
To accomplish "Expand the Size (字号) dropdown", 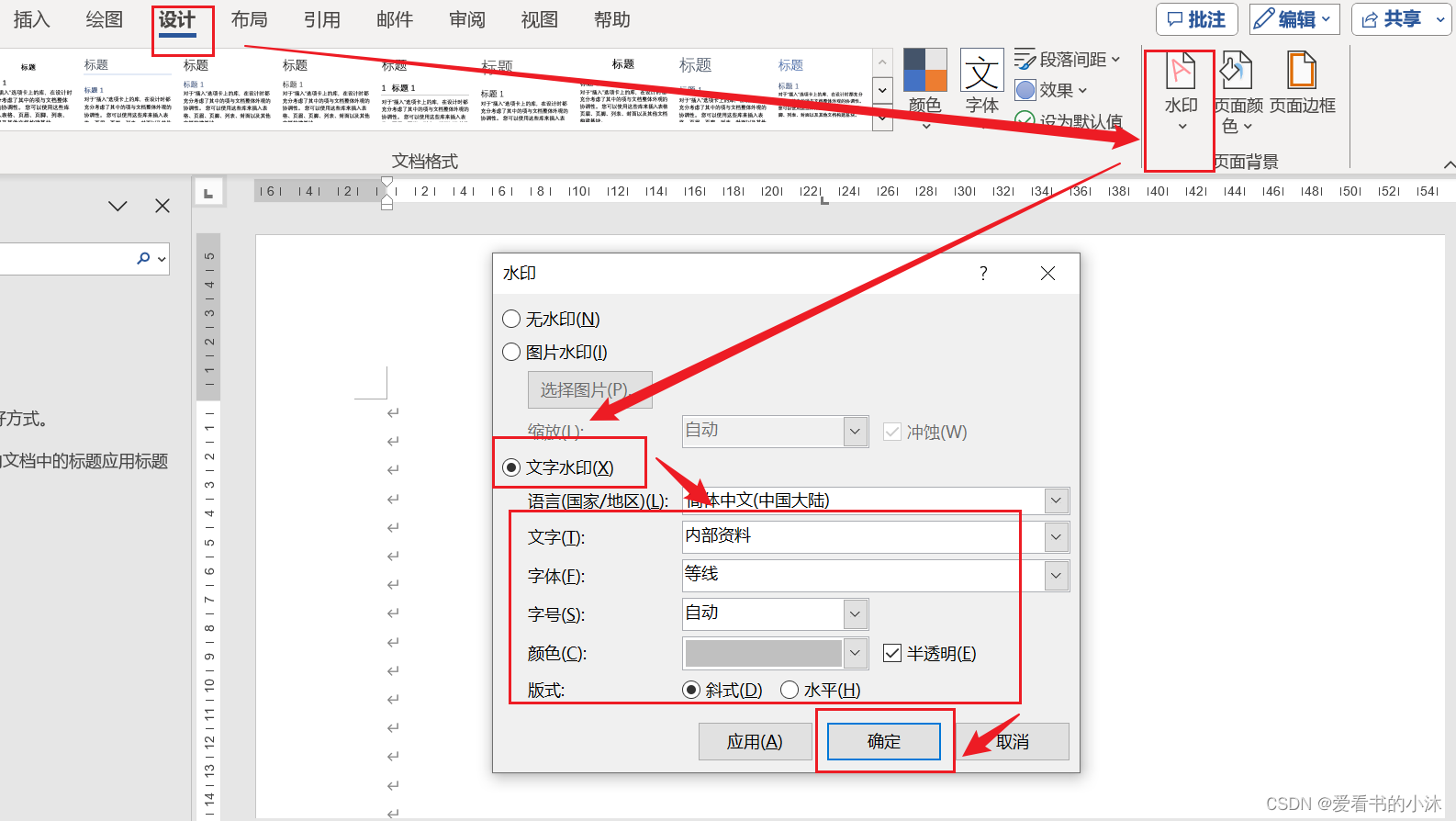I will pos(856,614).
